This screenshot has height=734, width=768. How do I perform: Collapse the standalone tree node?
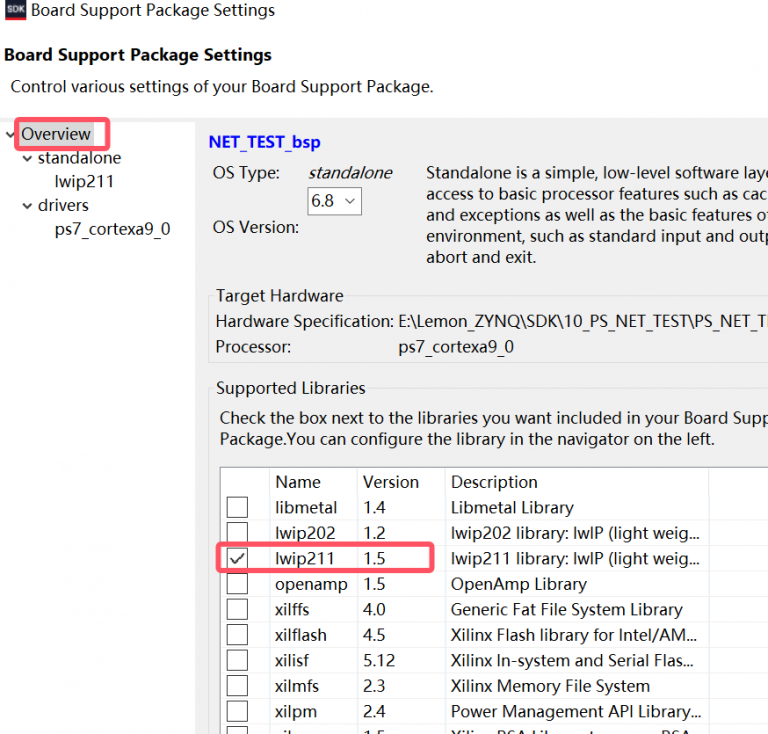(27, 158)
